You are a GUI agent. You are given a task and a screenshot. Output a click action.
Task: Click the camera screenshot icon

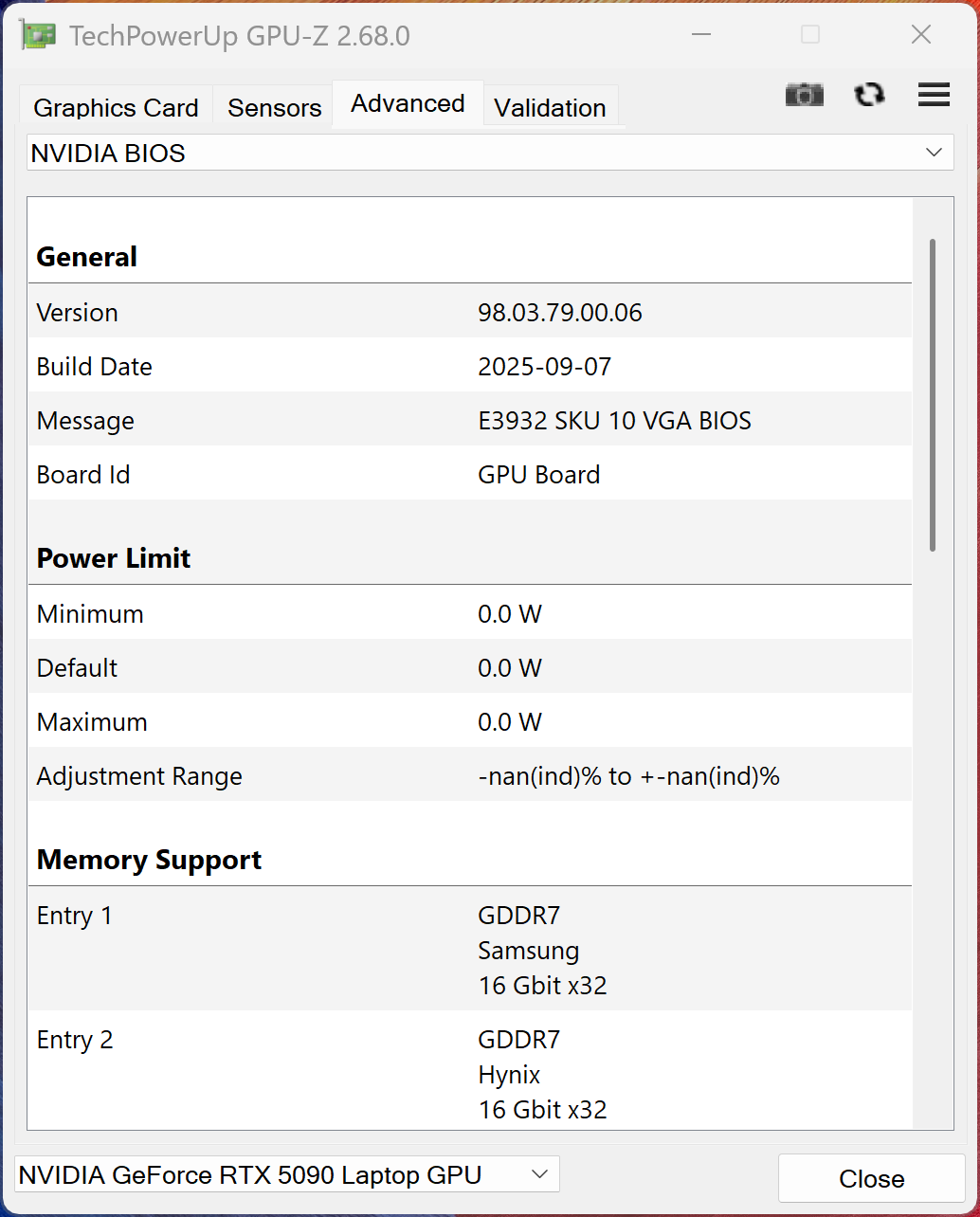[x=804, y=95]
